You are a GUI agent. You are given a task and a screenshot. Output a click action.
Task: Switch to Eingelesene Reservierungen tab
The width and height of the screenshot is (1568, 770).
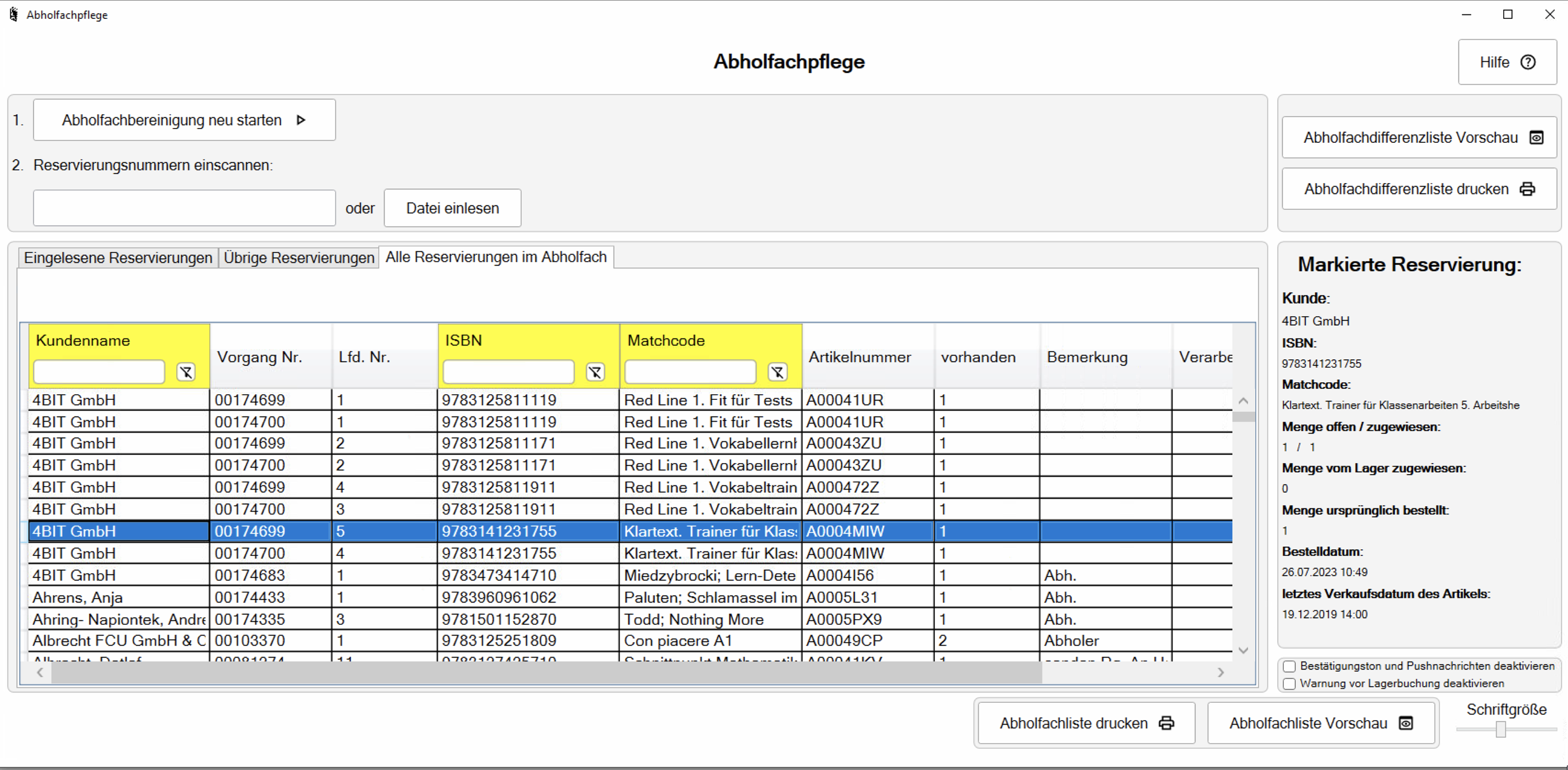click(118, 258)
